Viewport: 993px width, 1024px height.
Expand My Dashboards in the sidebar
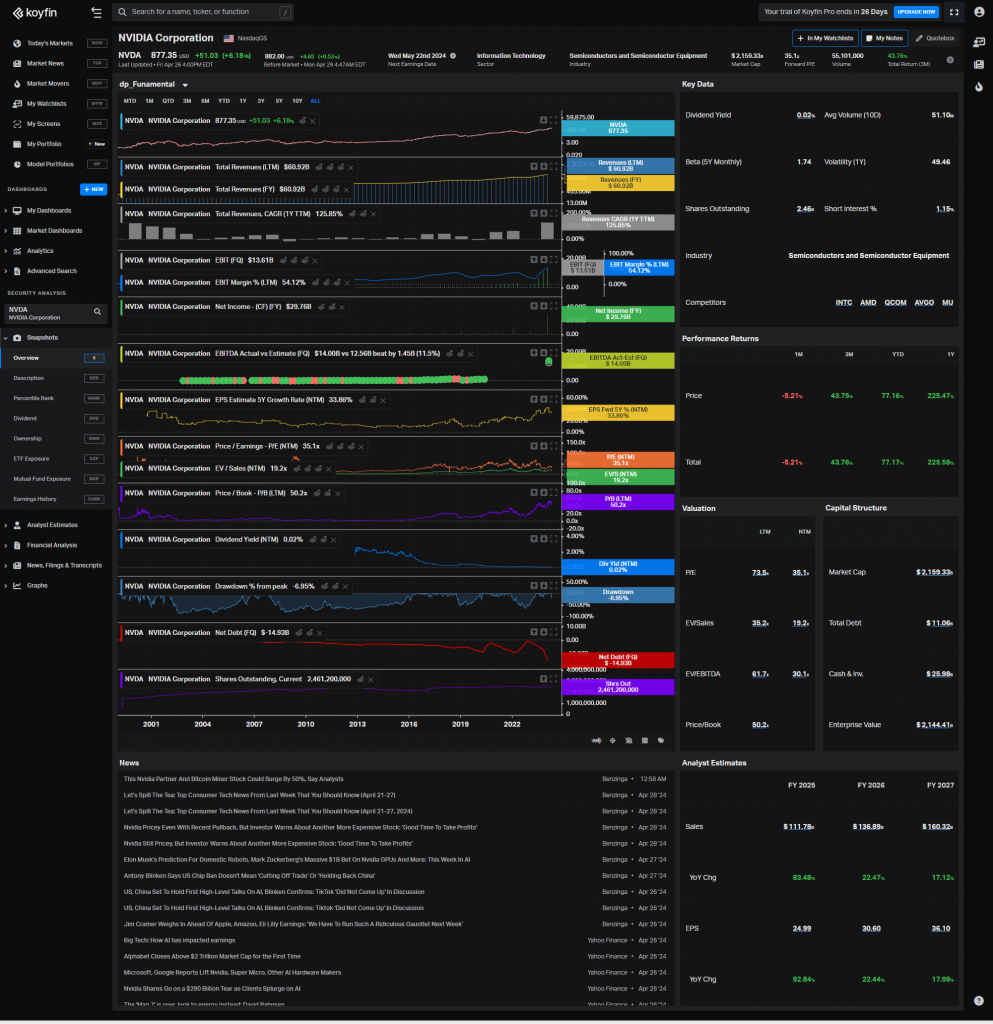tap(7, 211)
